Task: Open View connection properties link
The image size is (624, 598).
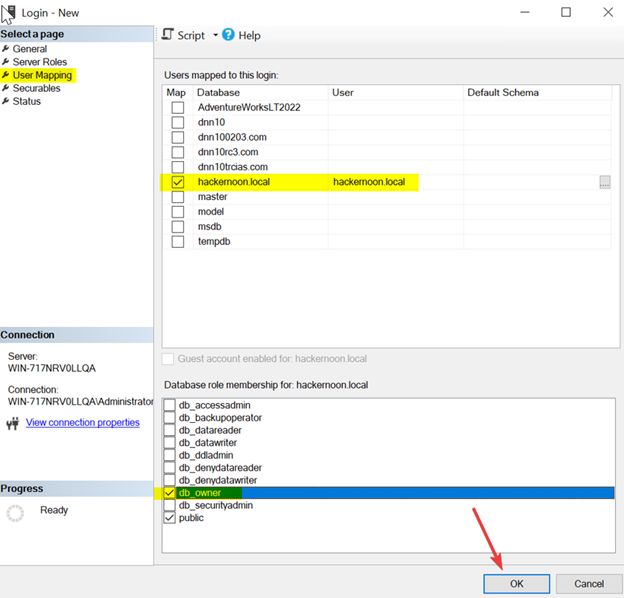Action: [83, 423]
